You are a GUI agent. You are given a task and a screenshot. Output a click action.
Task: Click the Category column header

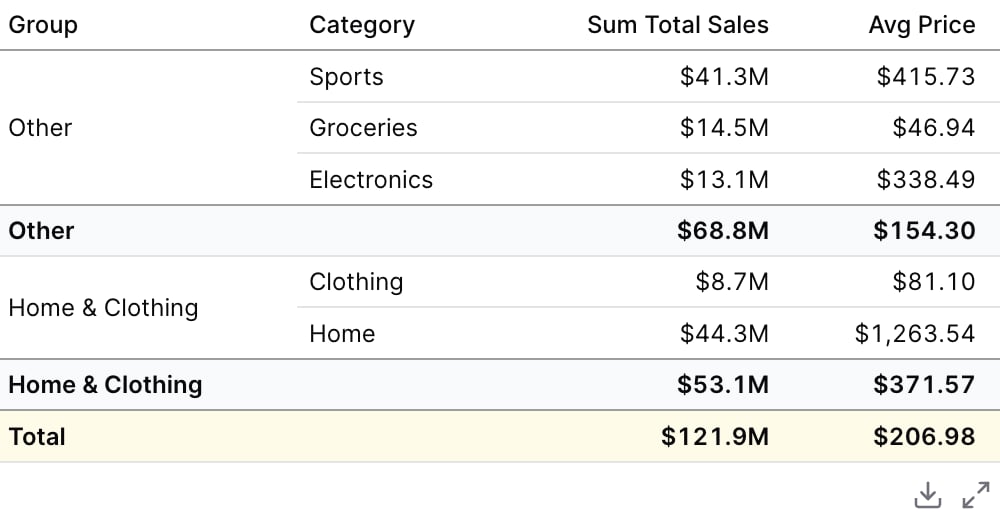coord(362,25)
